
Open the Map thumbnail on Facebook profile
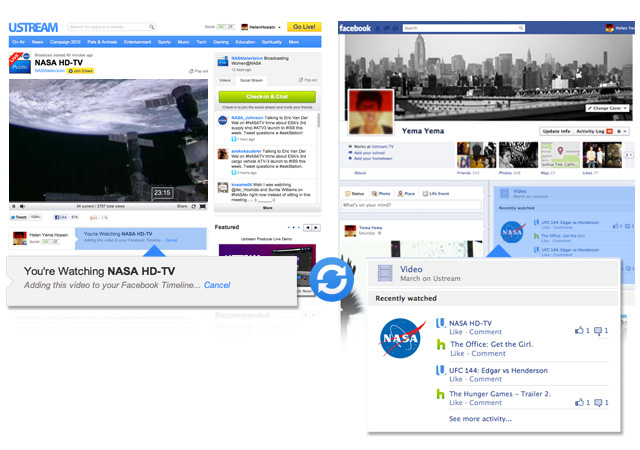coord(560,155)
